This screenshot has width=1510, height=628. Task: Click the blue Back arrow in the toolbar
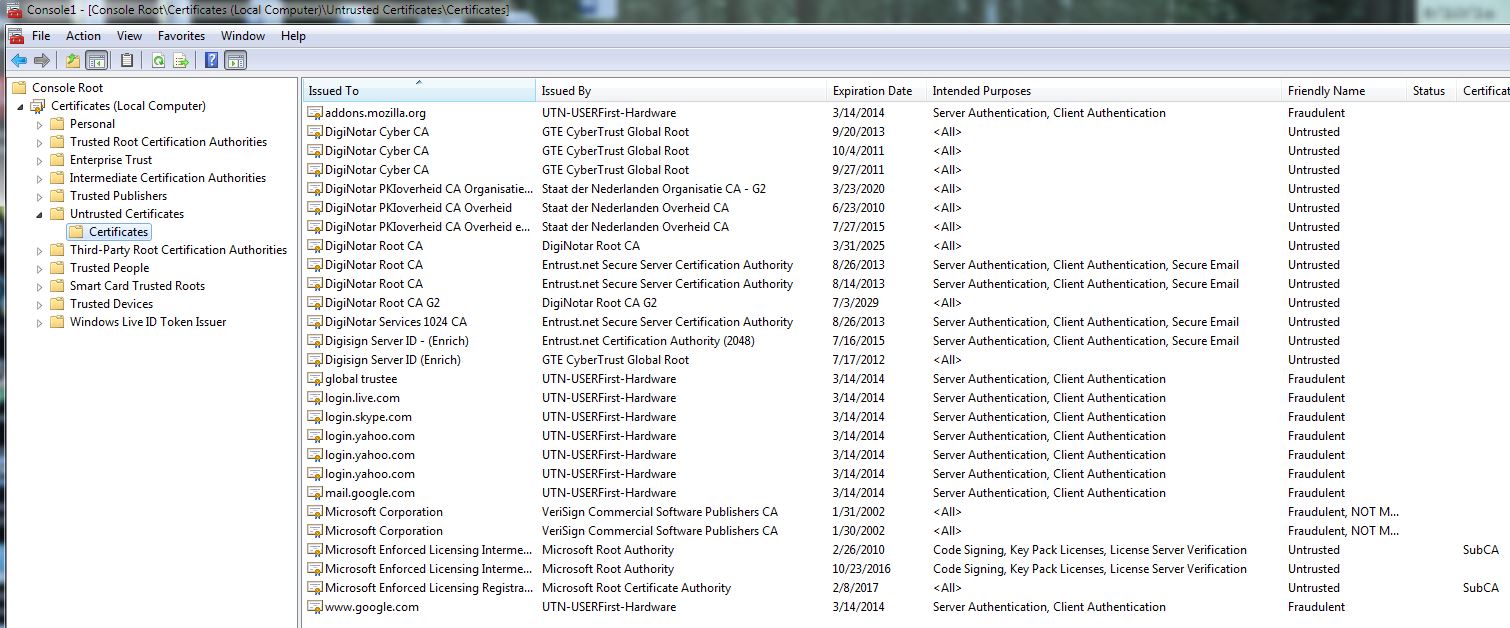pos(19,61)
